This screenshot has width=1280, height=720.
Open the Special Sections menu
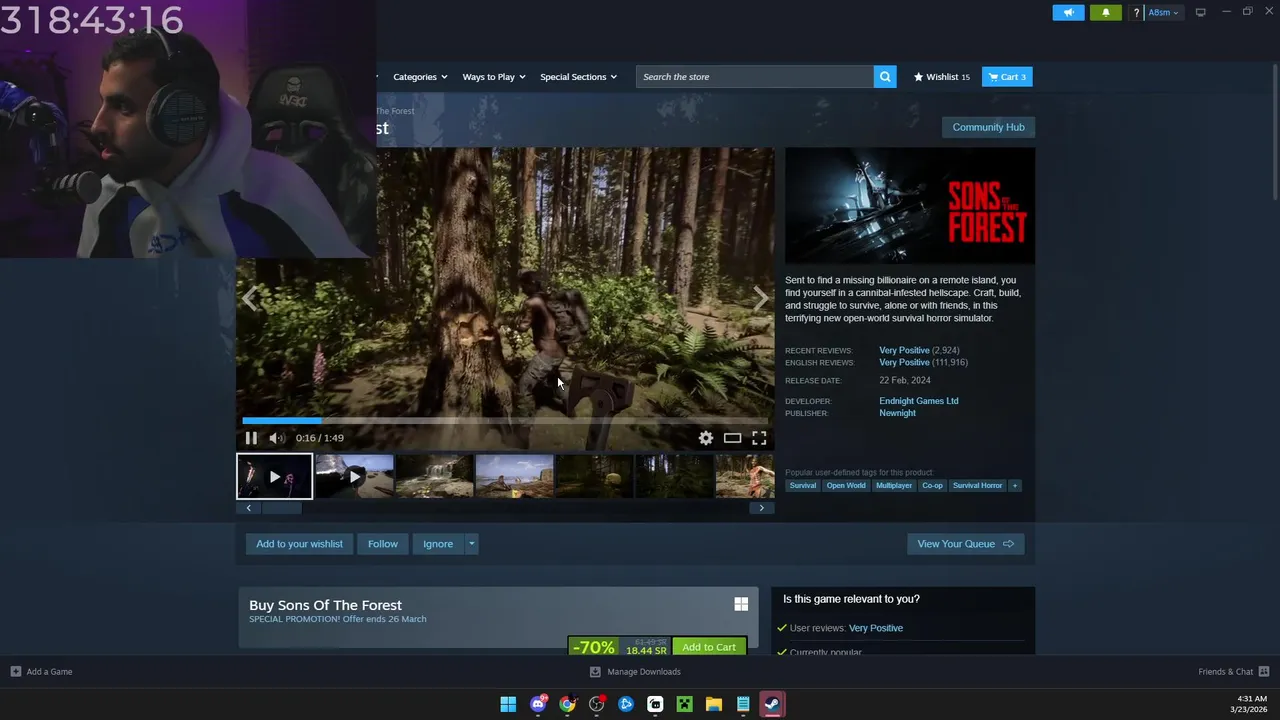tap(578, 77)
